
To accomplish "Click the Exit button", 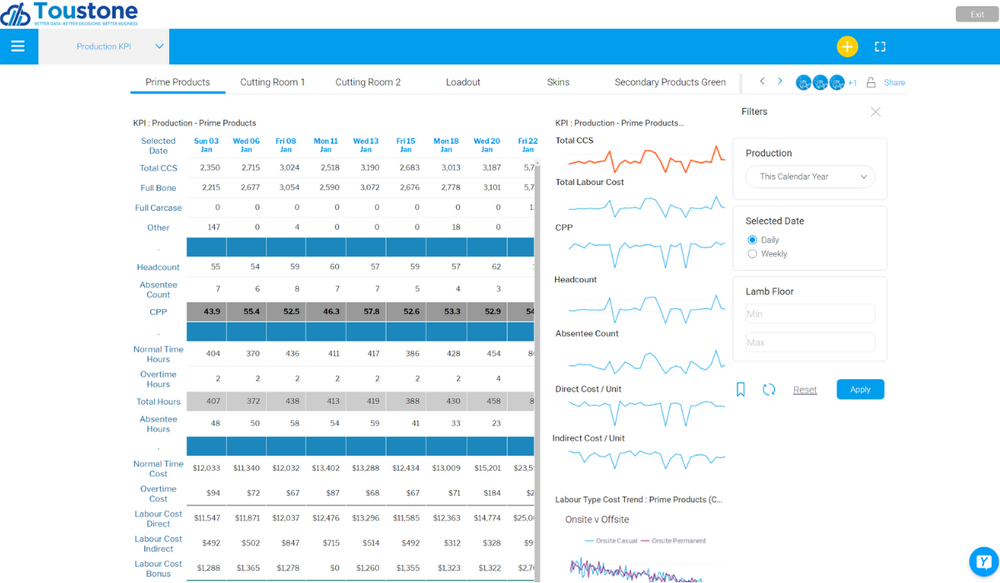I will click(x=977, y=14).
